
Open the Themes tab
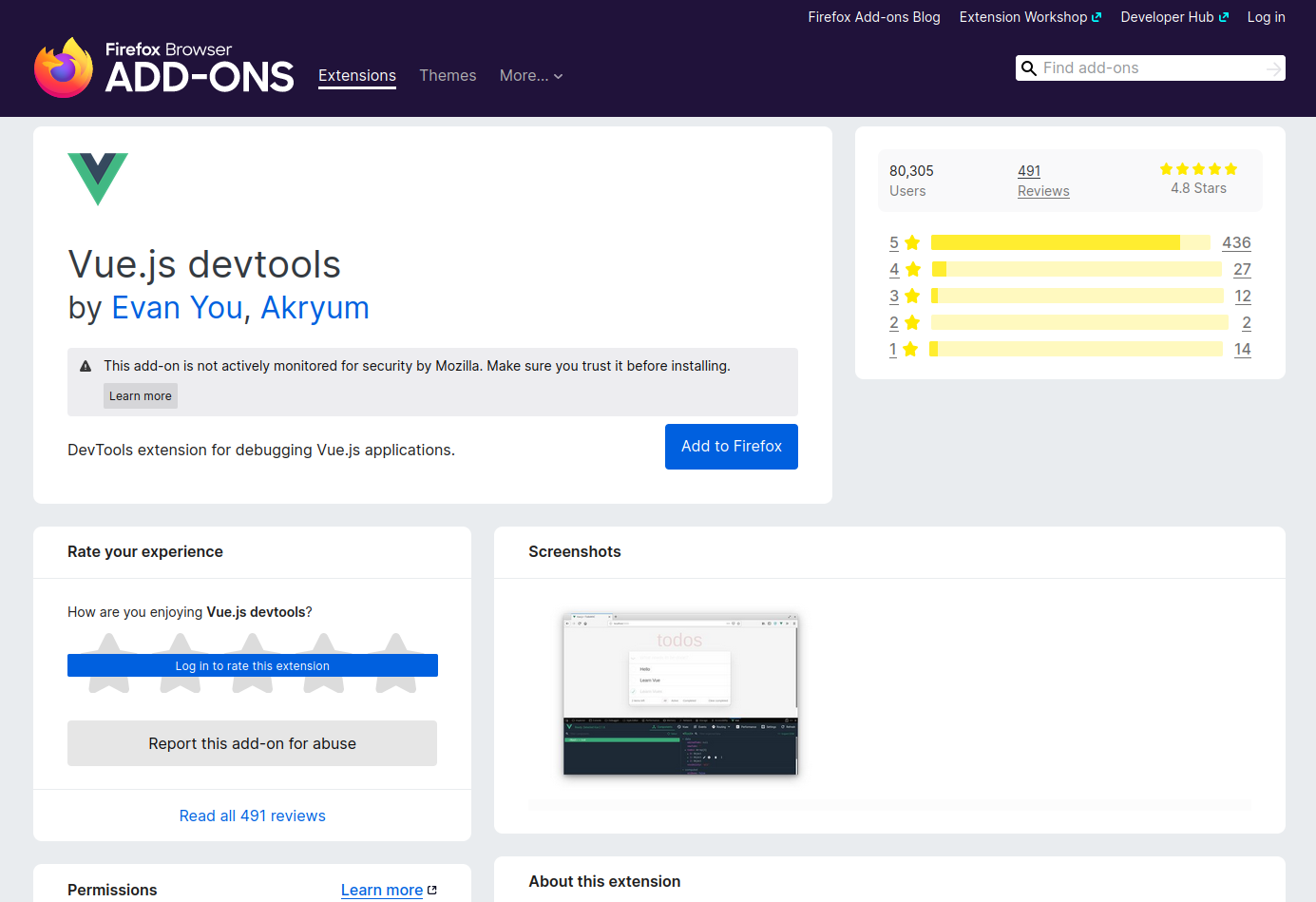(x=448, y=76)
